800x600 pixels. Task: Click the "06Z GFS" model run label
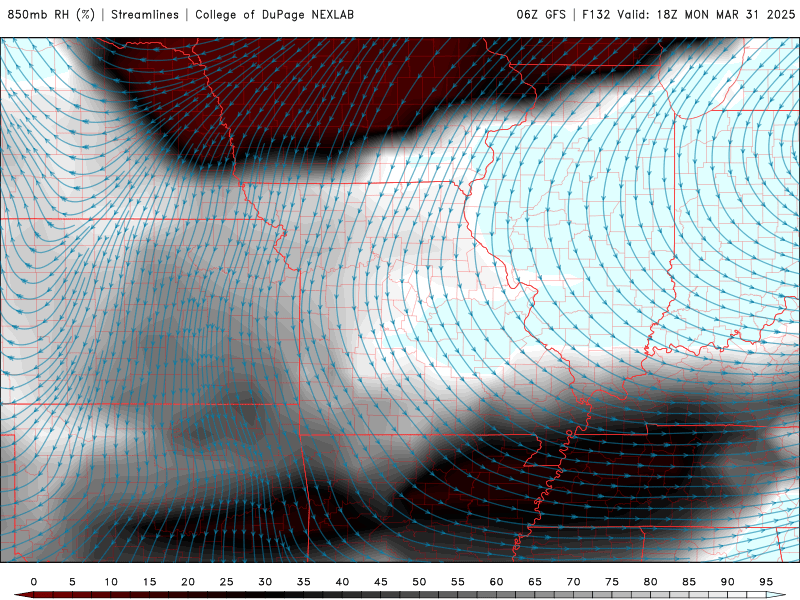tap(541, 15)
